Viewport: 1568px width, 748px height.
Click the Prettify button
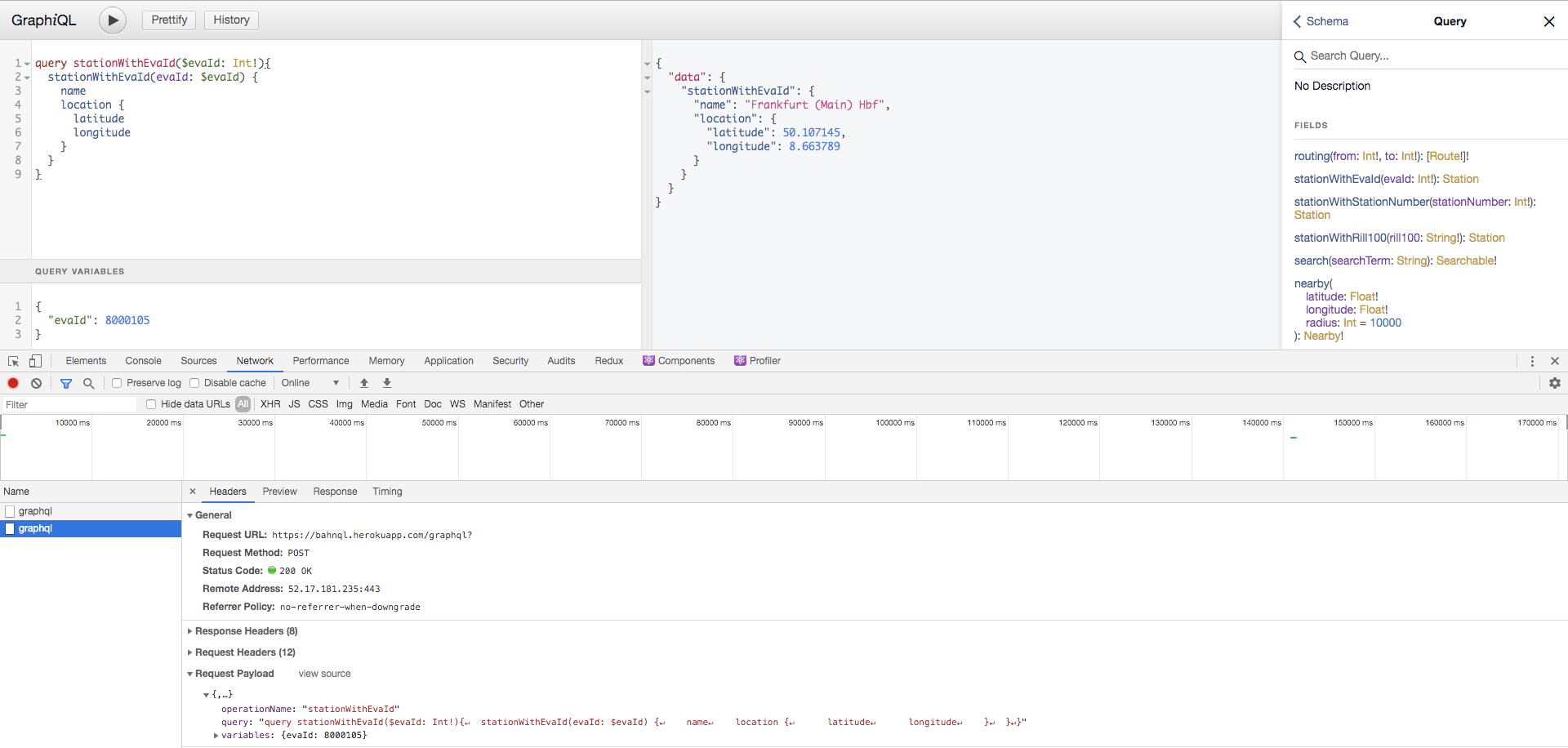pyautogui.click(x=169, y=20)
